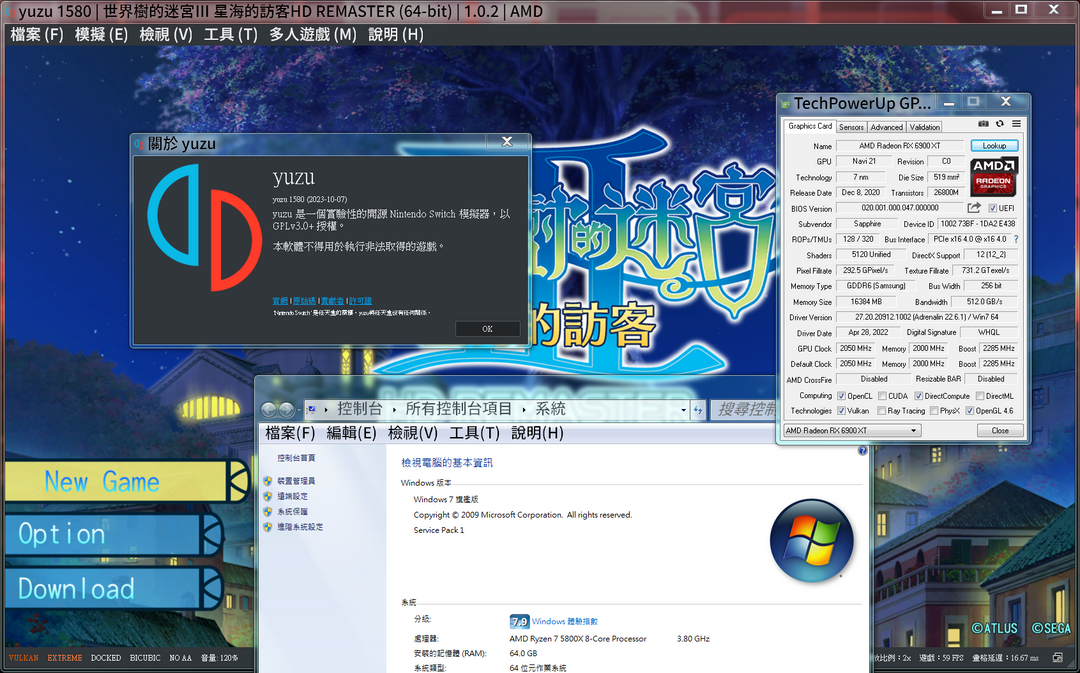Toggle the Ray Tracing checkbox
The image size is (1080, 673).
[881, 411]
